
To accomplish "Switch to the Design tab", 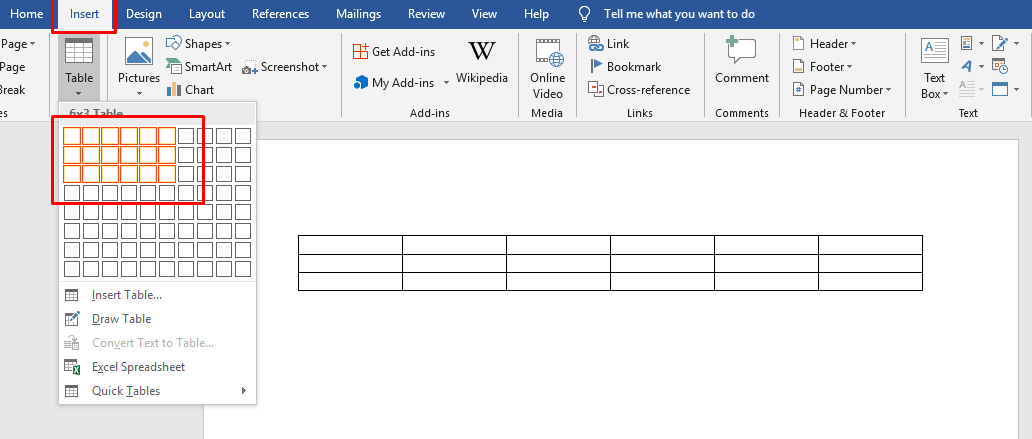I will tap(143, 14).
